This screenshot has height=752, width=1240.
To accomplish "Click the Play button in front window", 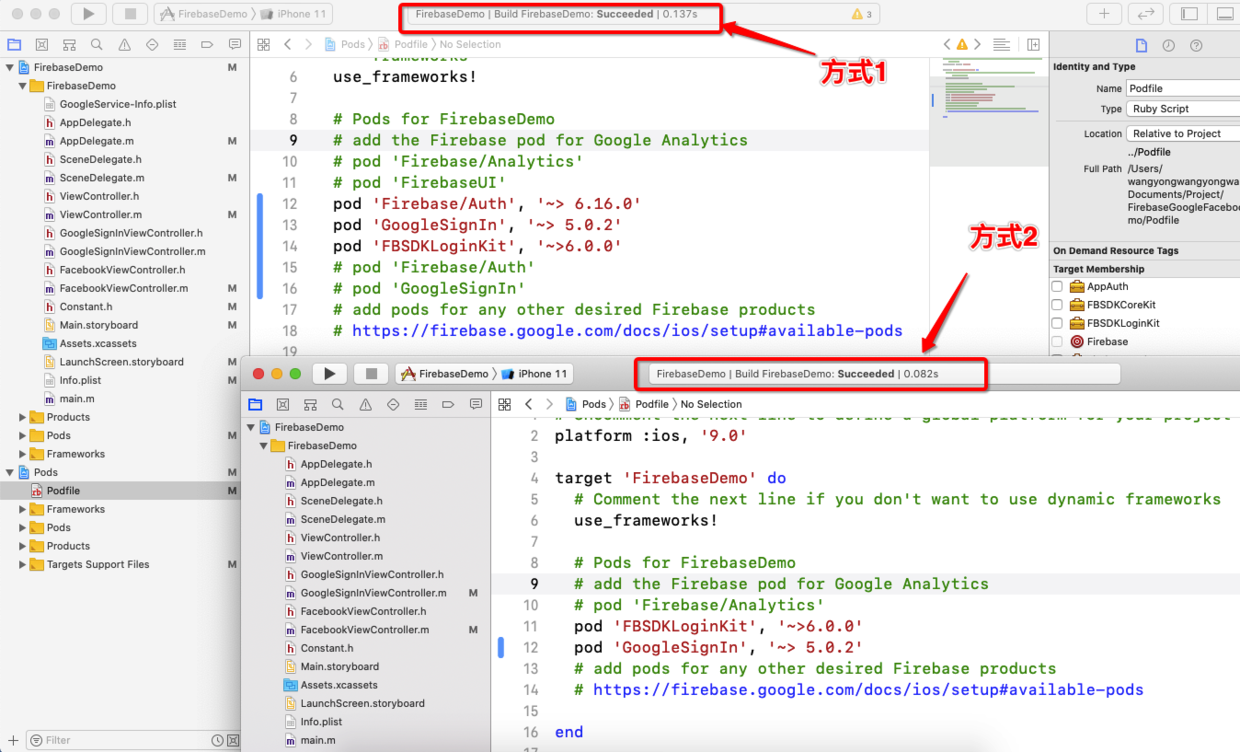I will (329, 373).
